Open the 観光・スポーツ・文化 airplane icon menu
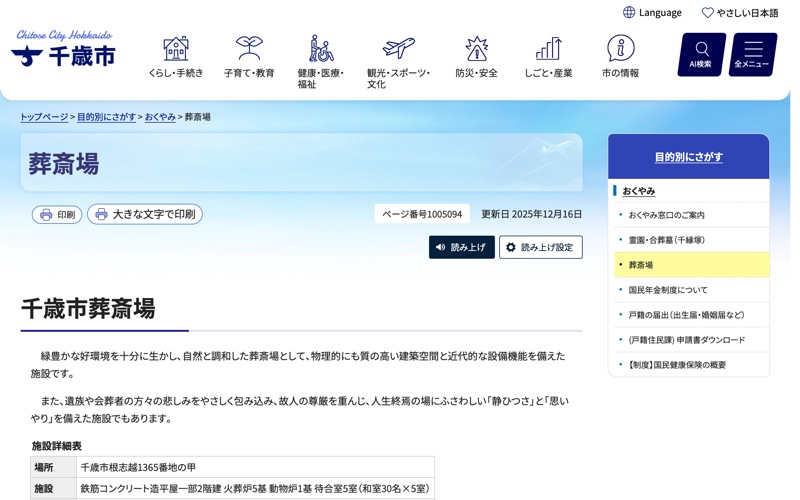Image resolution: width=800 pixels, height=500 pixels. click(398, 62)
